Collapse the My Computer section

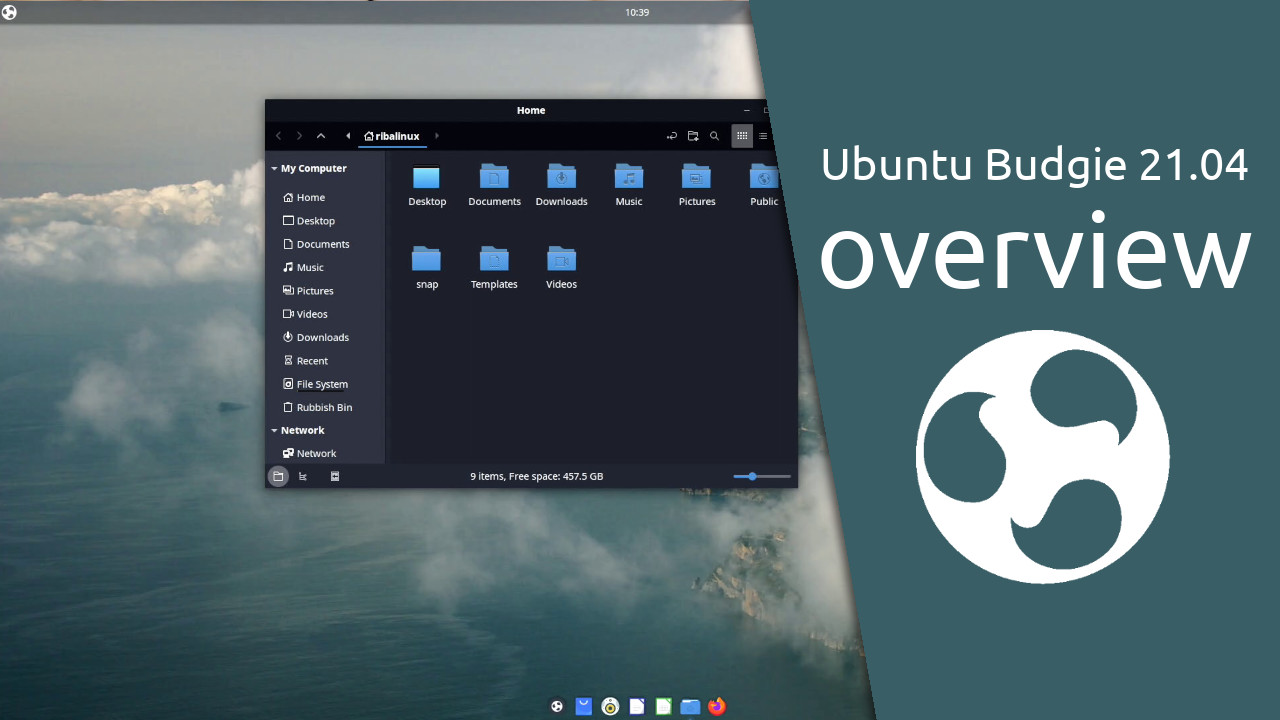coord(274,169)
